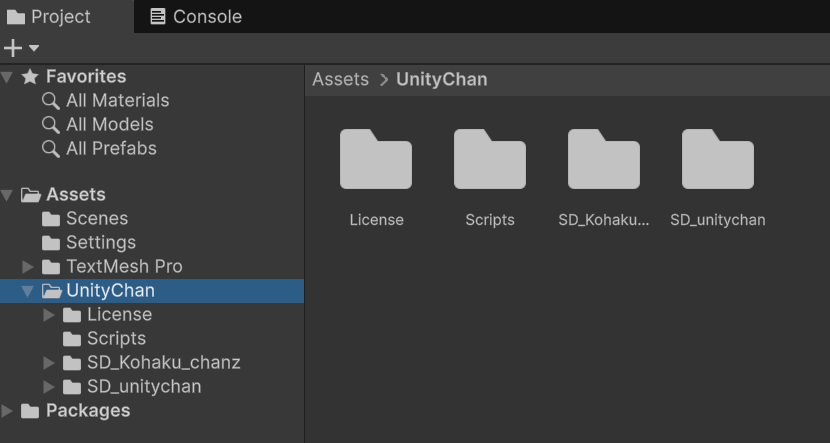This screenshot has width=830, height=443.
Task: Select the SD_Kohaku folder icon in grid
Action: 604,160
